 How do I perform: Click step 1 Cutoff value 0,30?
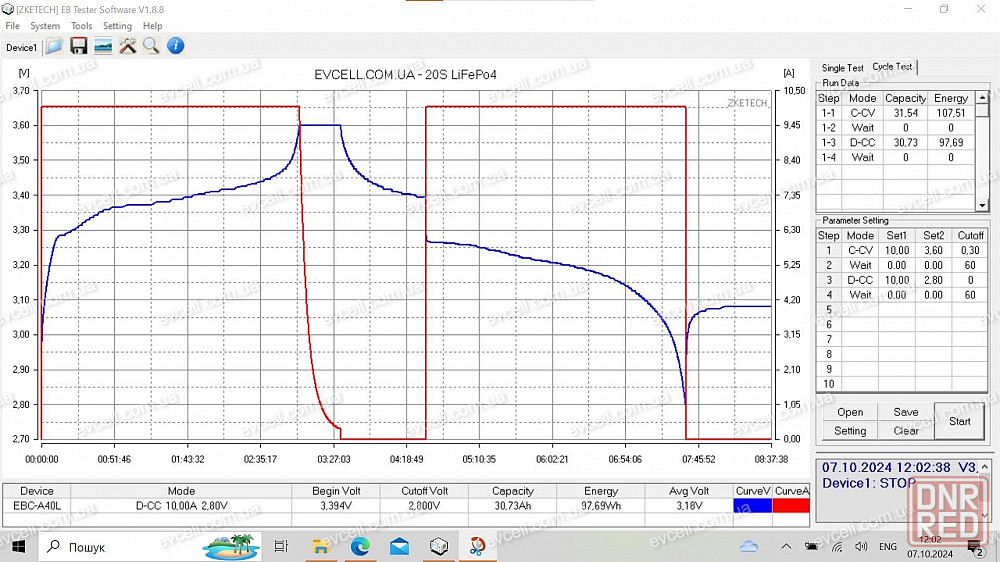[971, 250]
